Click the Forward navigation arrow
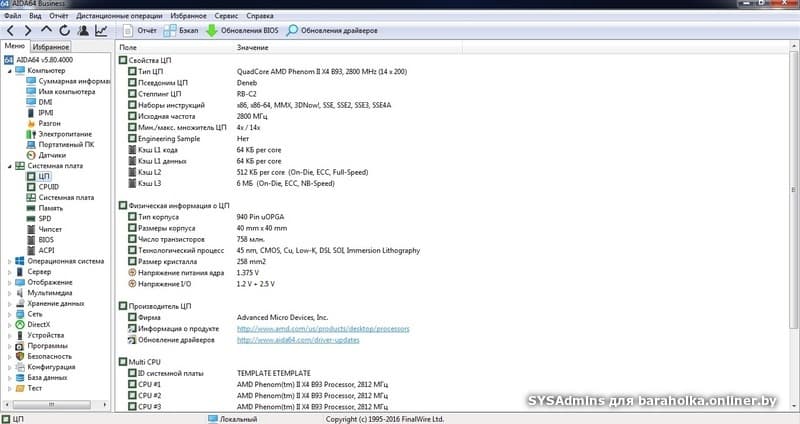 click(28, 31)
